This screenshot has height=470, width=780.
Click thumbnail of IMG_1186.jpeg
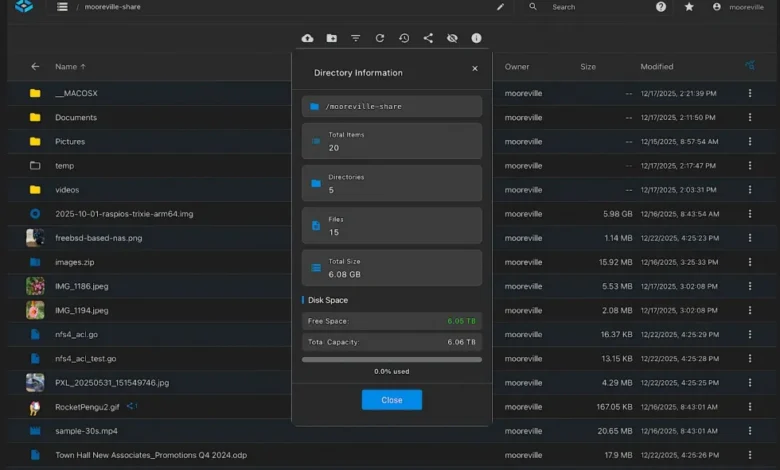35,286
